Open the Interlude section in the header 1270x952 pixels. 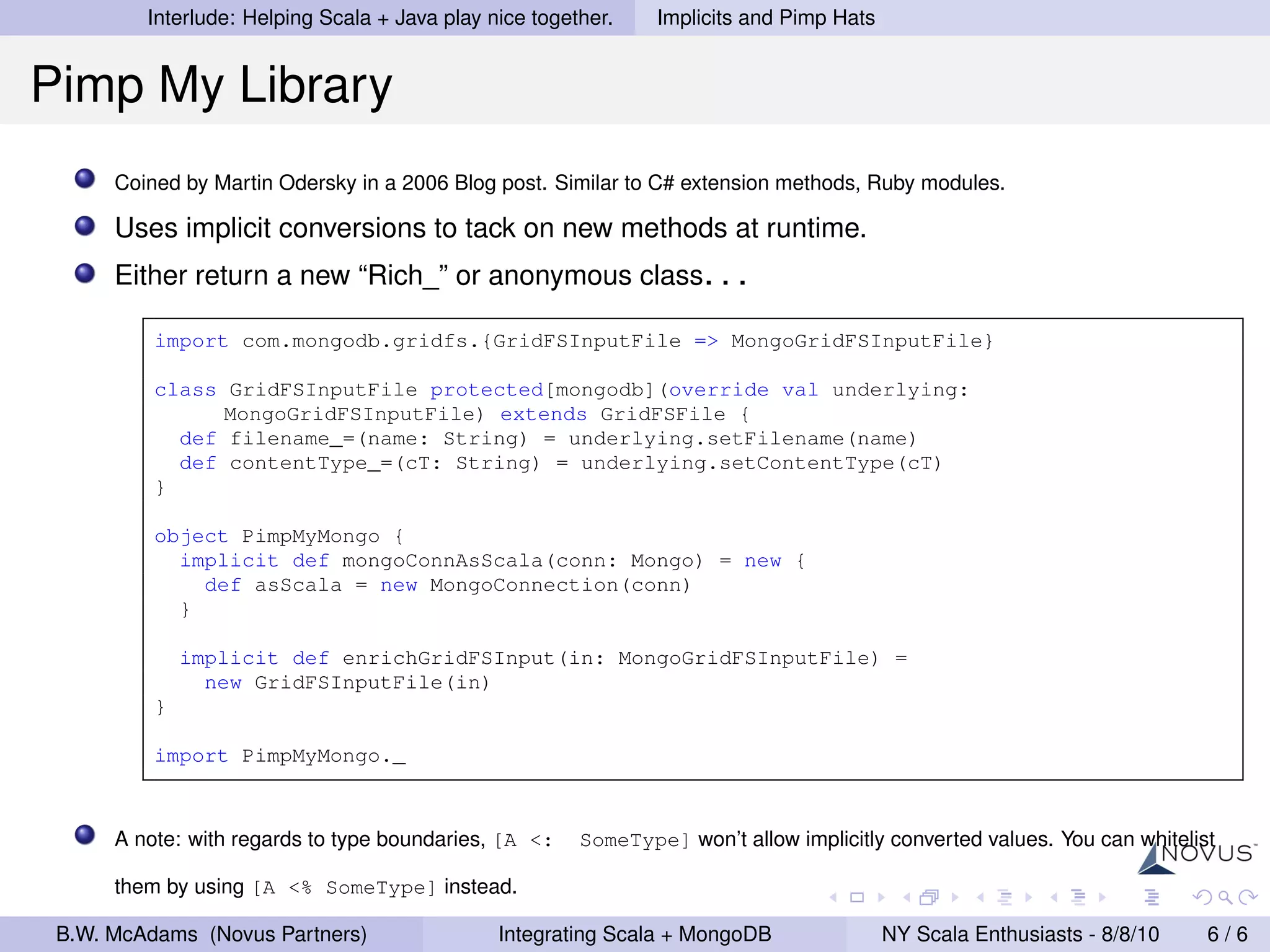click(x=380, y=18)
